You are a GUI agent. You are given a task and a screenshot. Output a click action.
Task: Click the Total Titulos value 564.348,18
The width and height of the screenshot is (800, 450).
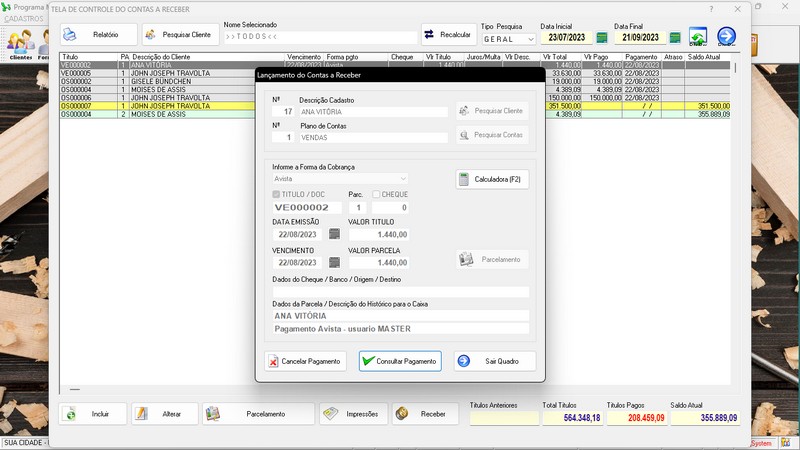[572, 418]
